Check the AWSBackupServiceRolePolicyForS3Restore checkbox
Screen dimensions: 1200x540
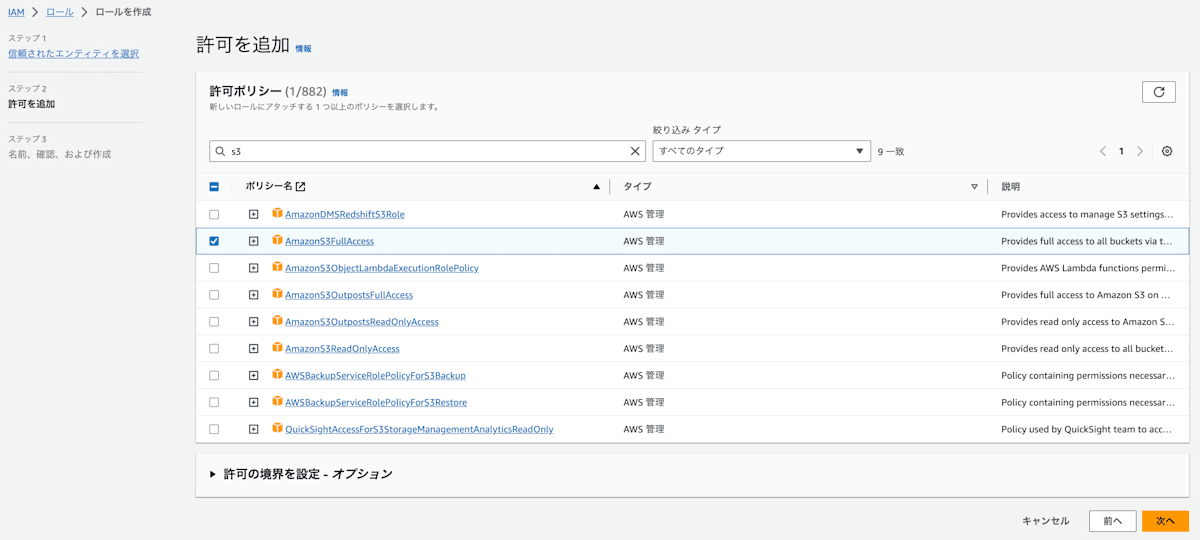click(214, 402)
